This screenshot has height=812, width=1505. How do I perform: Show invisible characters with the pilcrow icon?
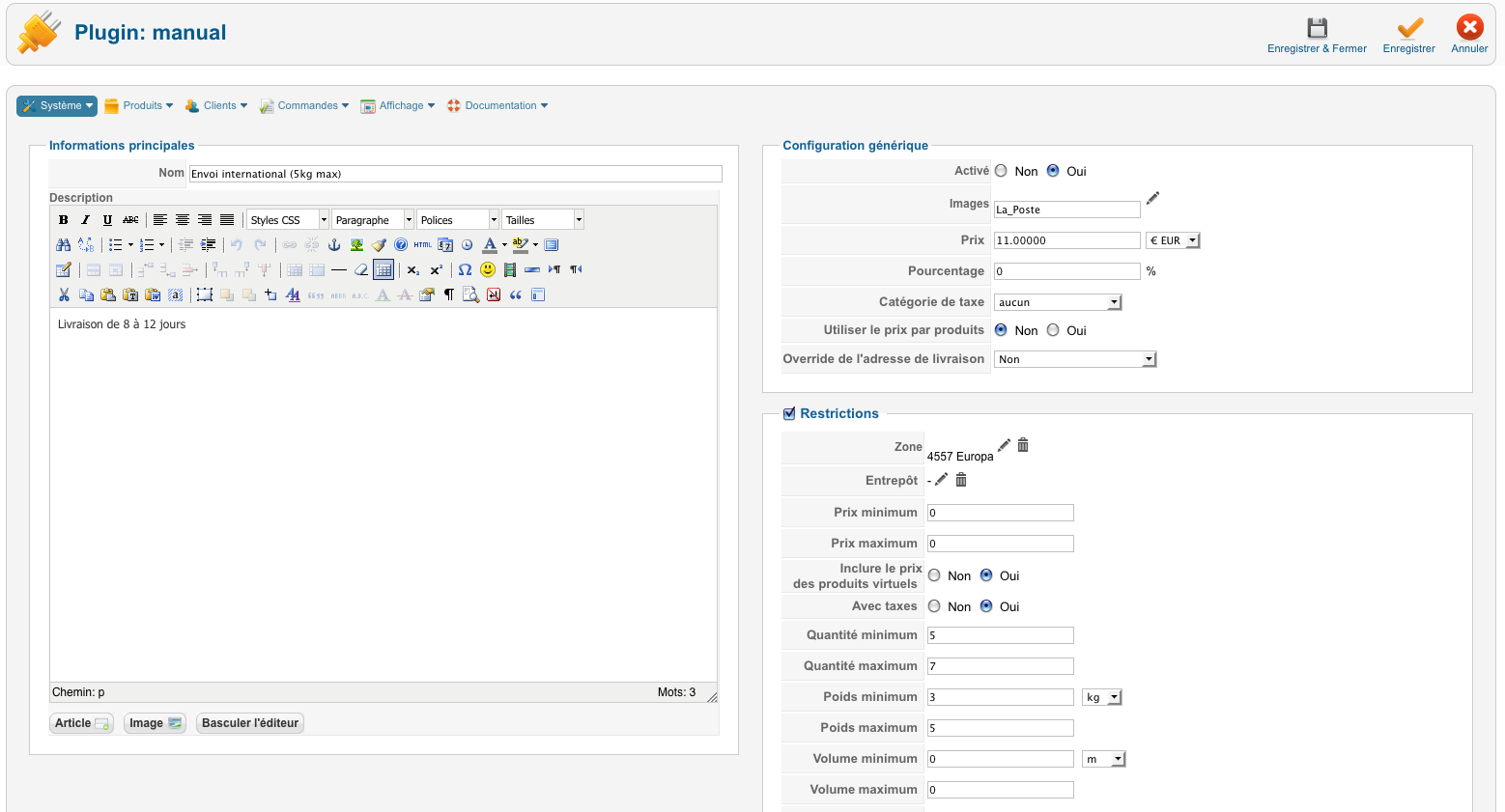(449, 295)
